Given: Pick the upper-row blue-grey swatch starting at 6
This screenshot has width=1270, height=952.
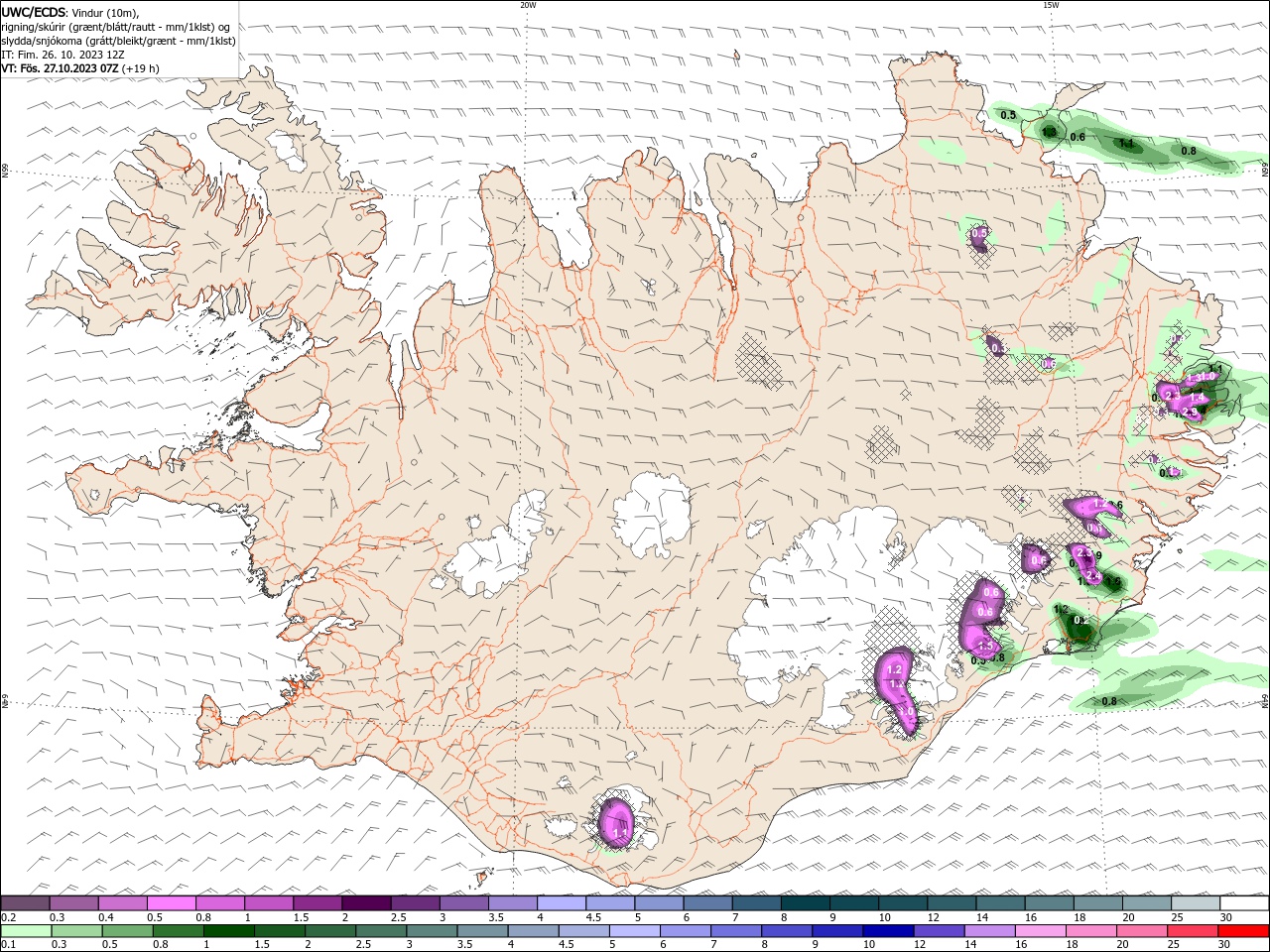Looking at the screenshot, I should tap(706, 903).
